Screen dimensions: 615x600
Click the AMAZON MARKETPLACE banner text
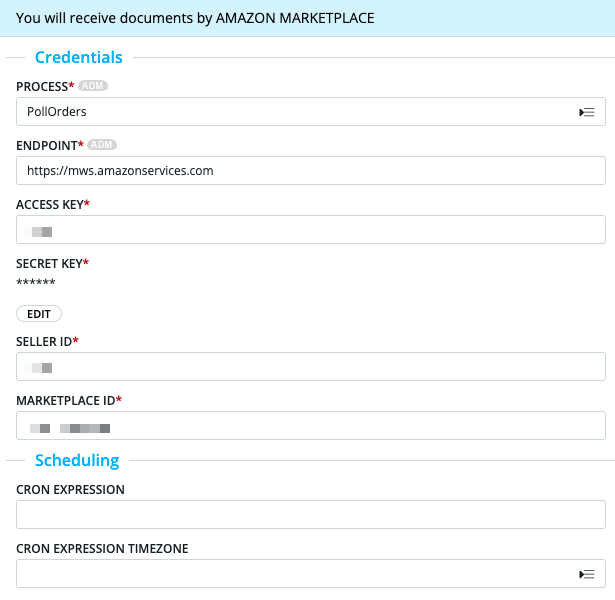pyautogui.click(x=195, y=18)
